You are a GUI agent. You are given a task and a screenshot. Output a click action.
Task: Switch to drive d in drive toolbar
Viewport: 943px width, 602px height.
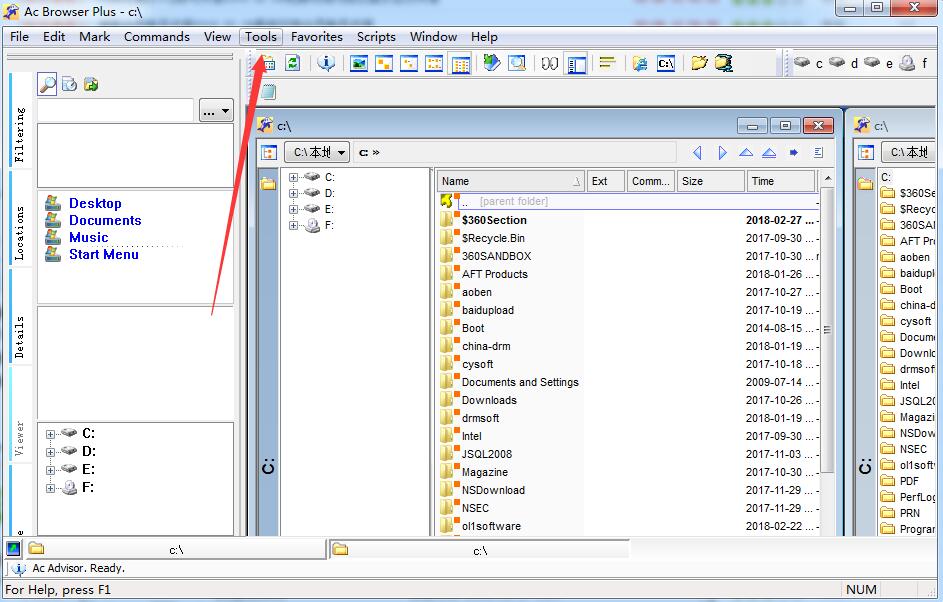click(x=844, y=63)
